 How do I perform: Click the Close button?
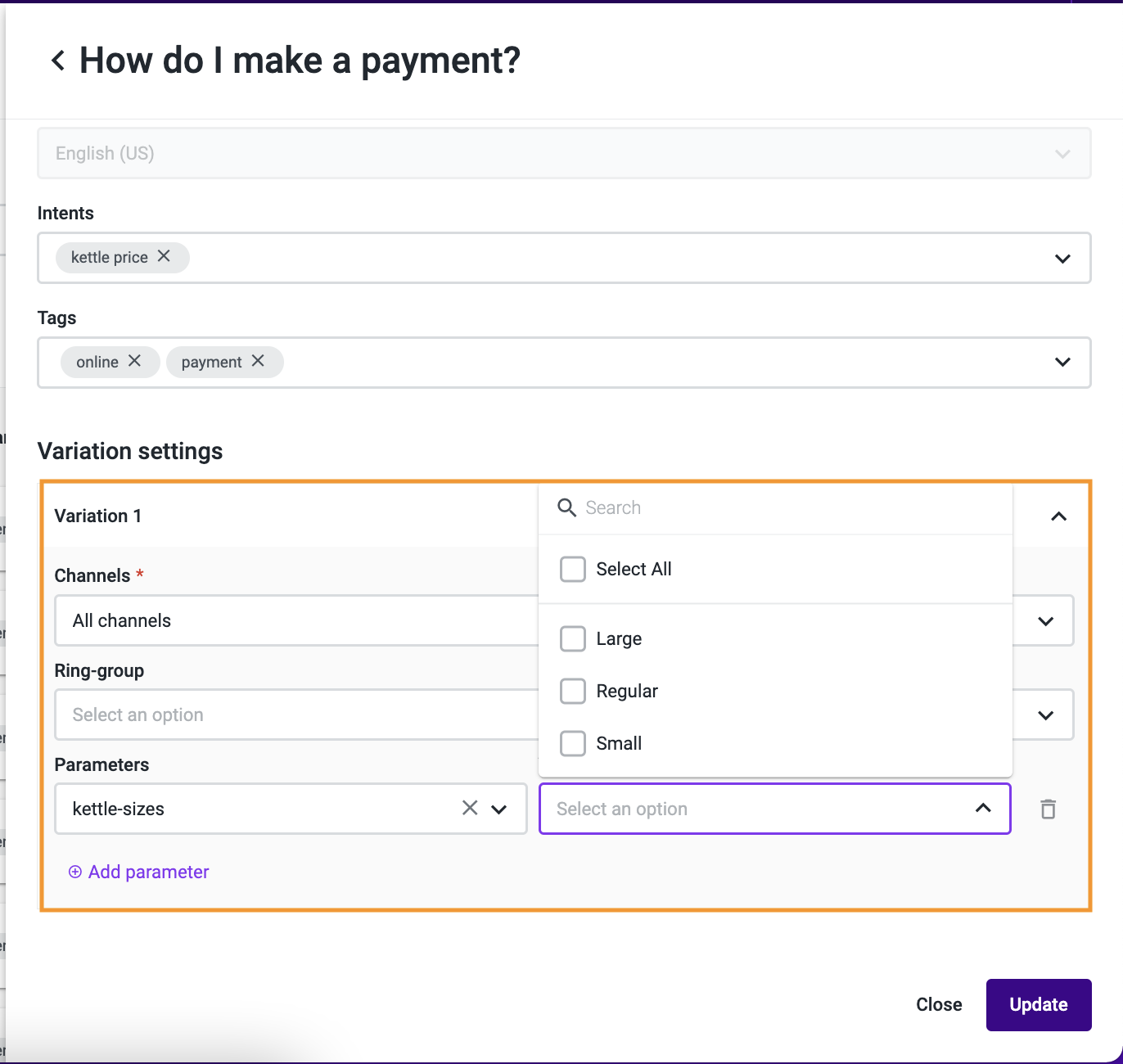click(x=939, y=1004)
